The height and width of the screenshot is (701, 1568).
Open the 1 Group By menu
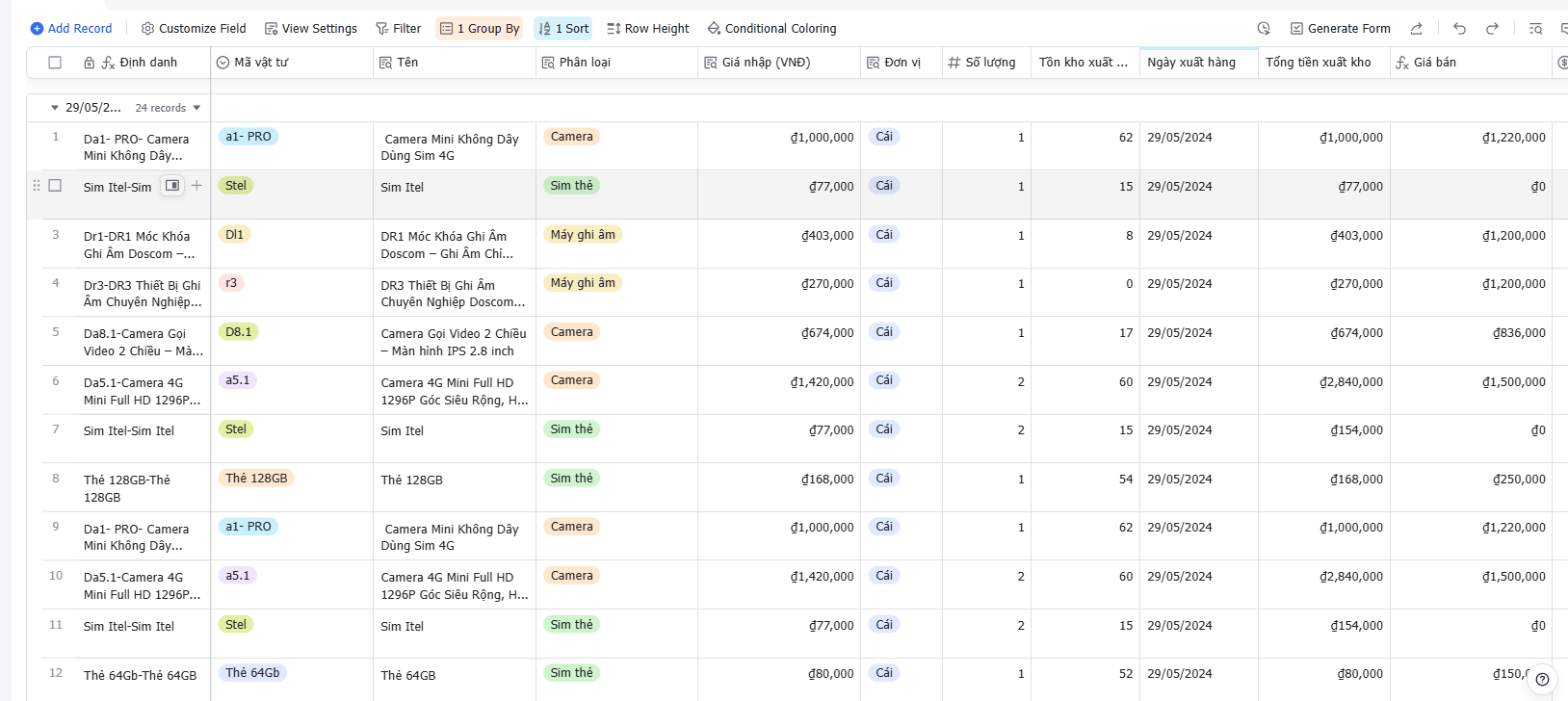click(x=480, y=29)
